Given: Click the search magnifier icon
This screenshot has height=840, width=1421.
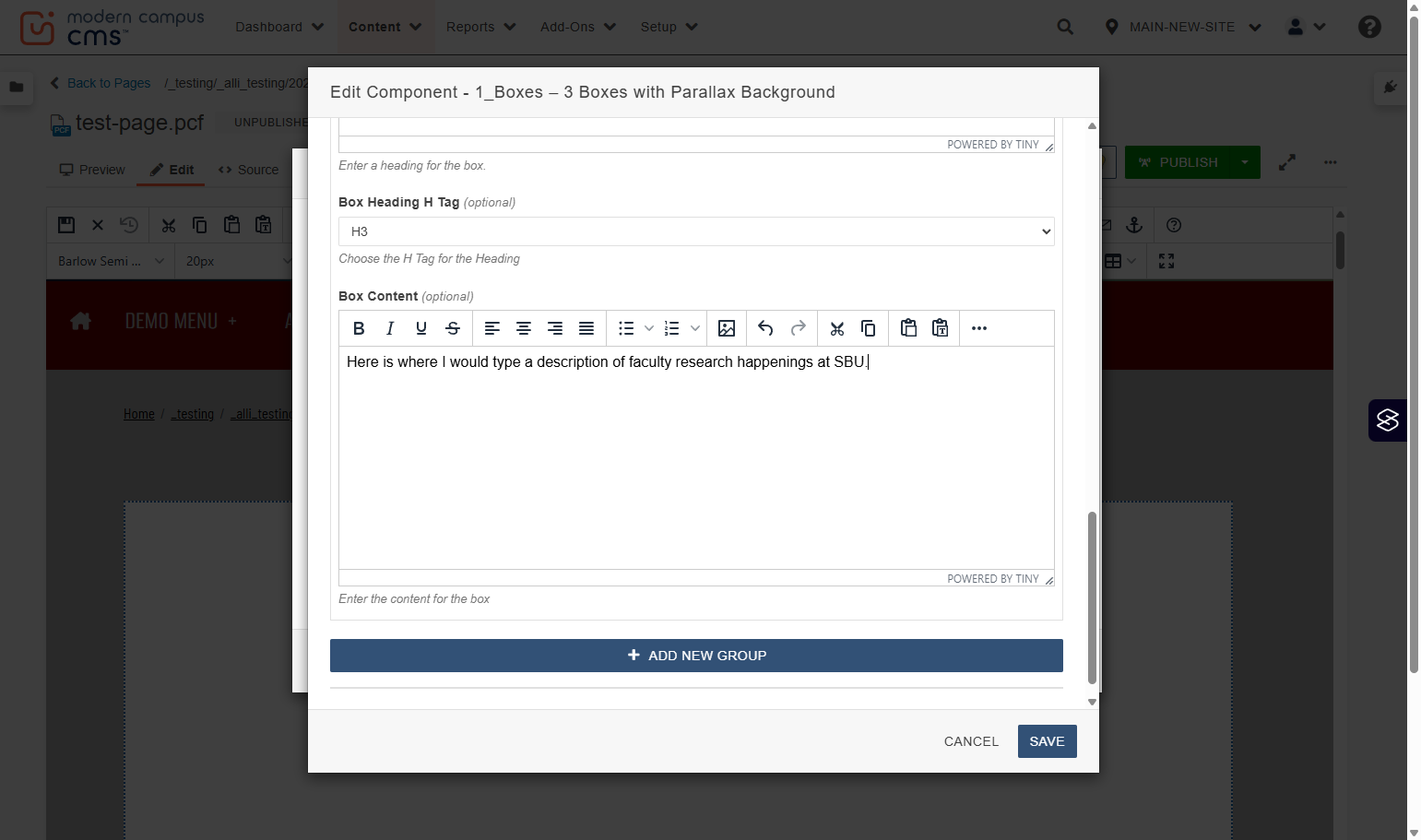Looking at the screenshot, I should coord(1065,27).
